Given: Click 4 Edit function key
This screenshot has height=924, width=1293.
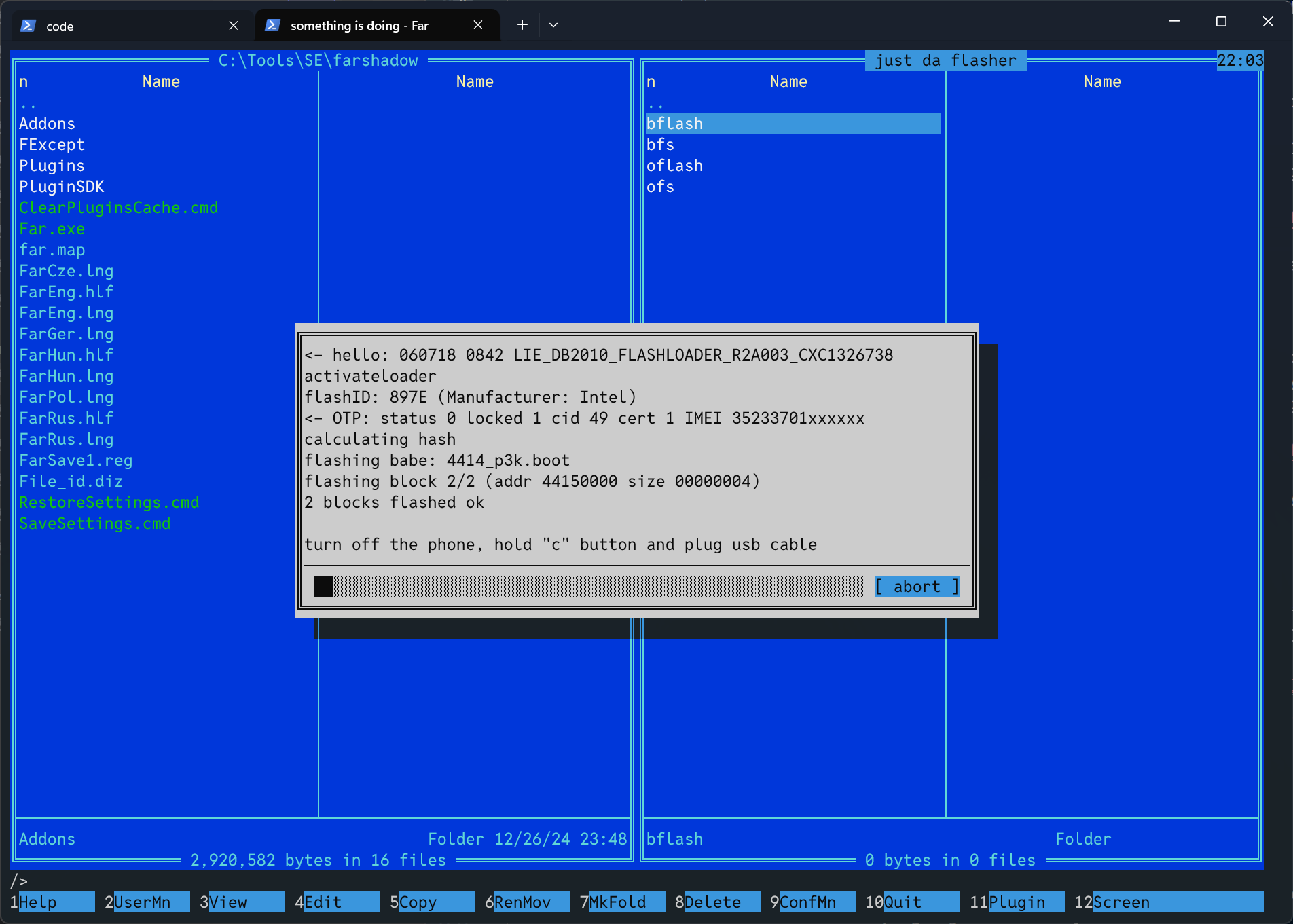Looking at the screenshot, I should 338,902.
